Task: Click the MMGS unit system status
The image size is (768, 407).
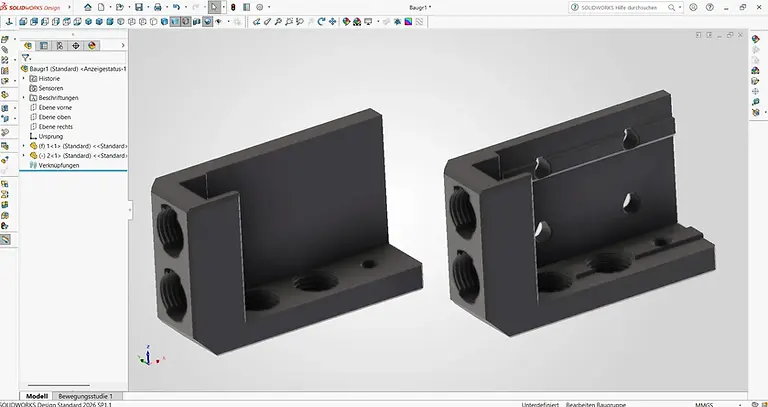Action: click(x=704, y=405)
